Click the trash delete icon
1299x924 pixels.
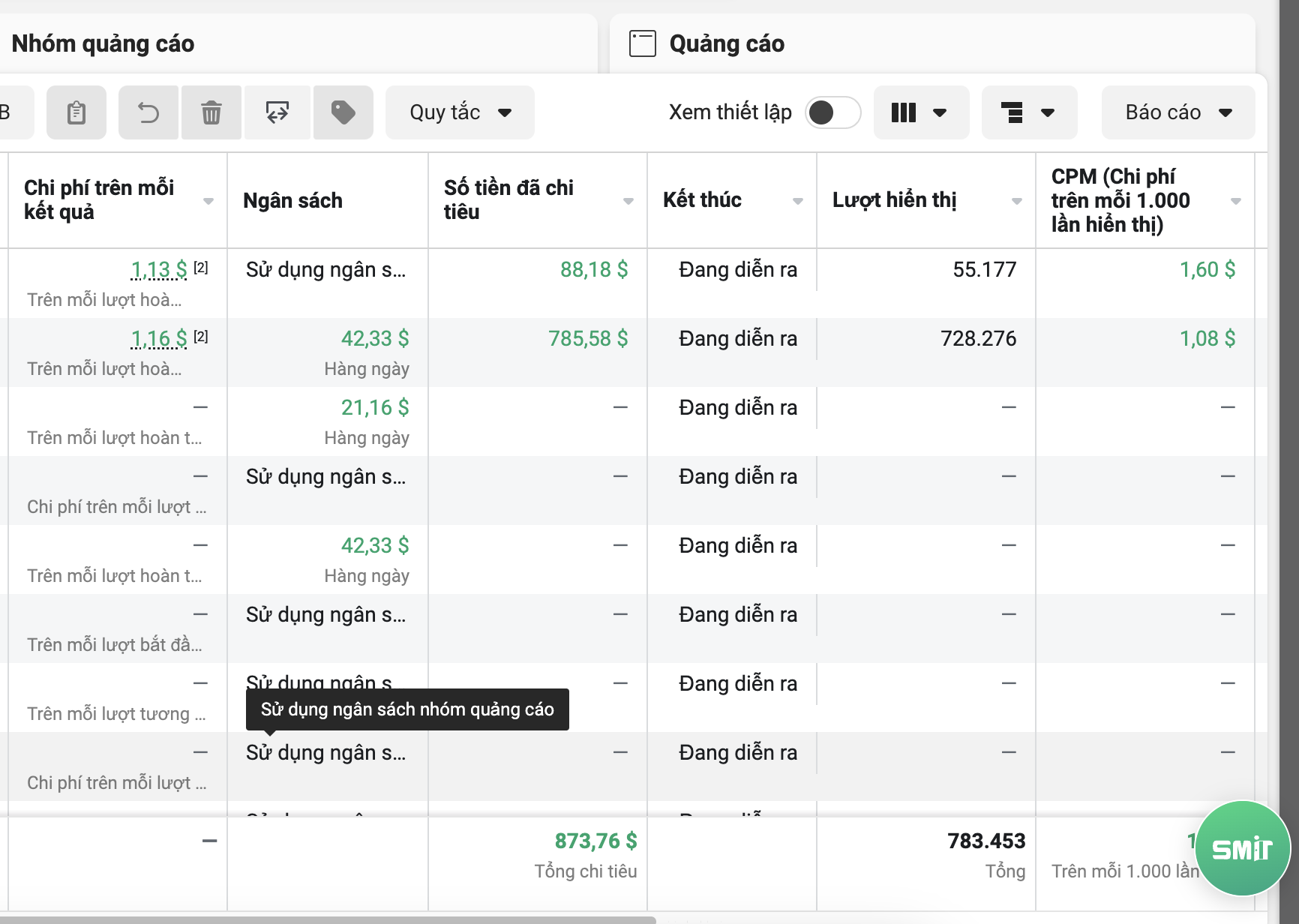(211, 112)
